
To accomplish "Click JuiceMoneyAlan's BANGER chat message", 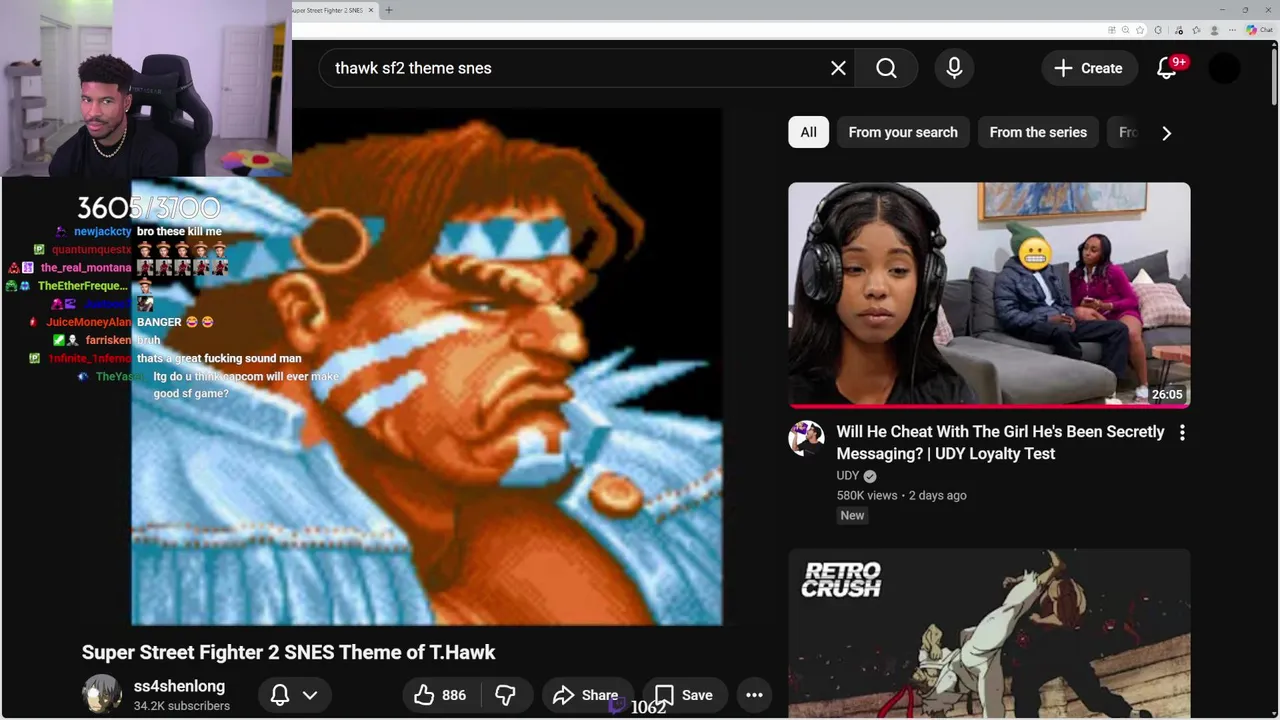I will coord(174,322).
